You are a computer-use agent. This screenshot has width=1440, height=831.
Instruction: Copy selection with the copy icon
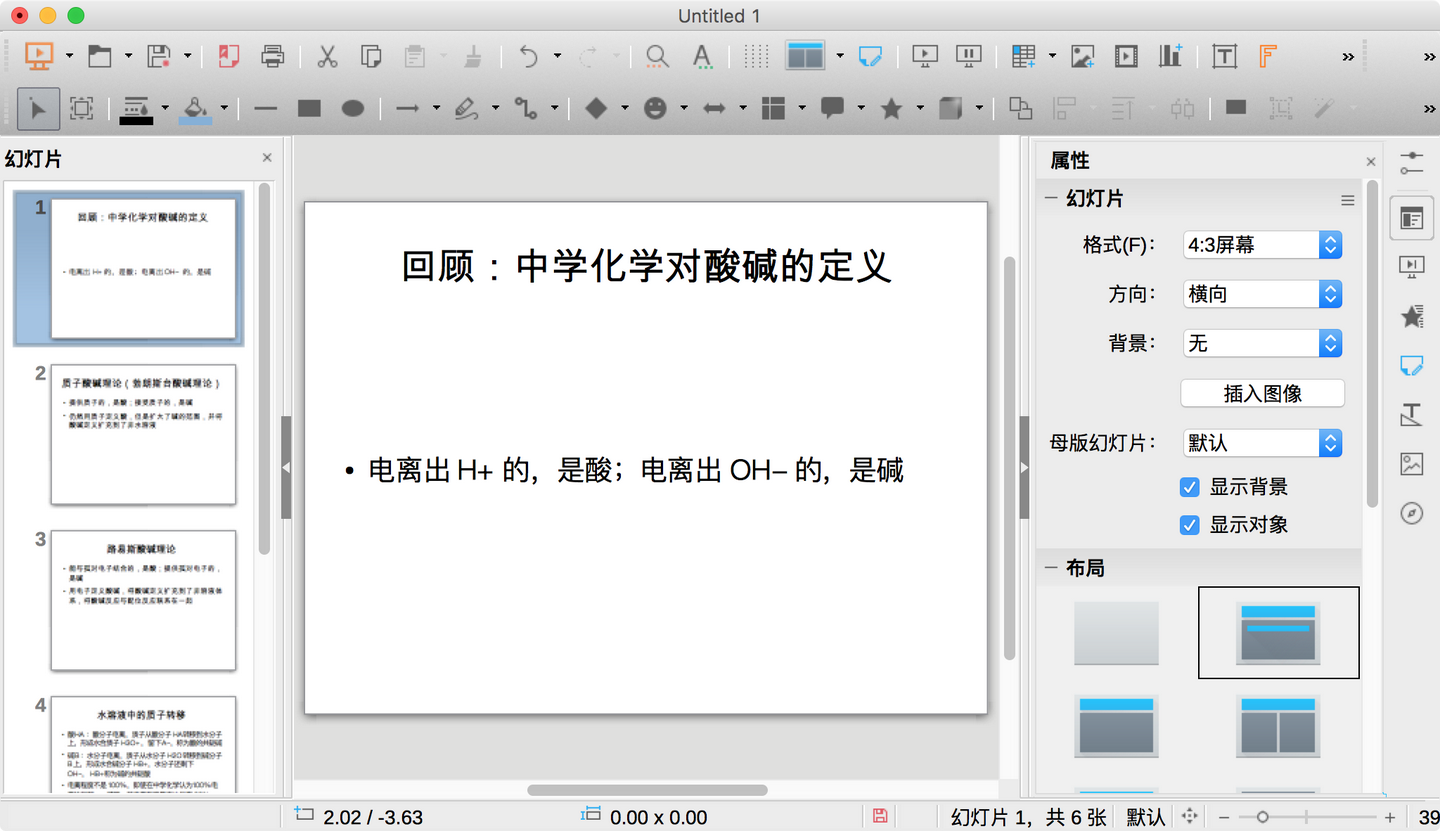pyautogui.click(x=371, y=56)
